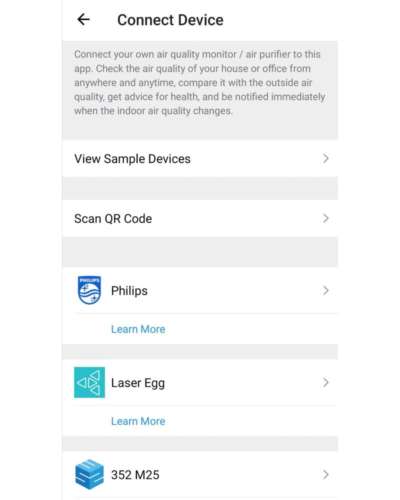The image size is (400, 500).
Task: Click the Connect Device page title
Action: pos(170,20)
